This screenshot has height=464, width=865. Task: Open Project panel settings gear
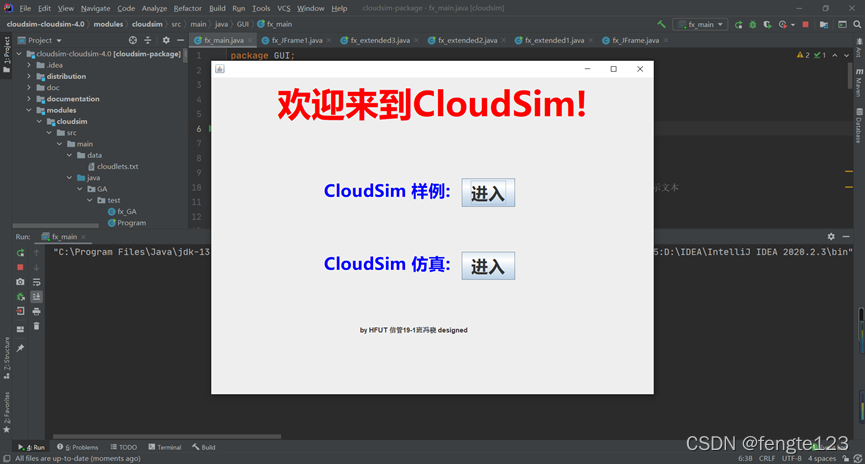coord(166,40)
